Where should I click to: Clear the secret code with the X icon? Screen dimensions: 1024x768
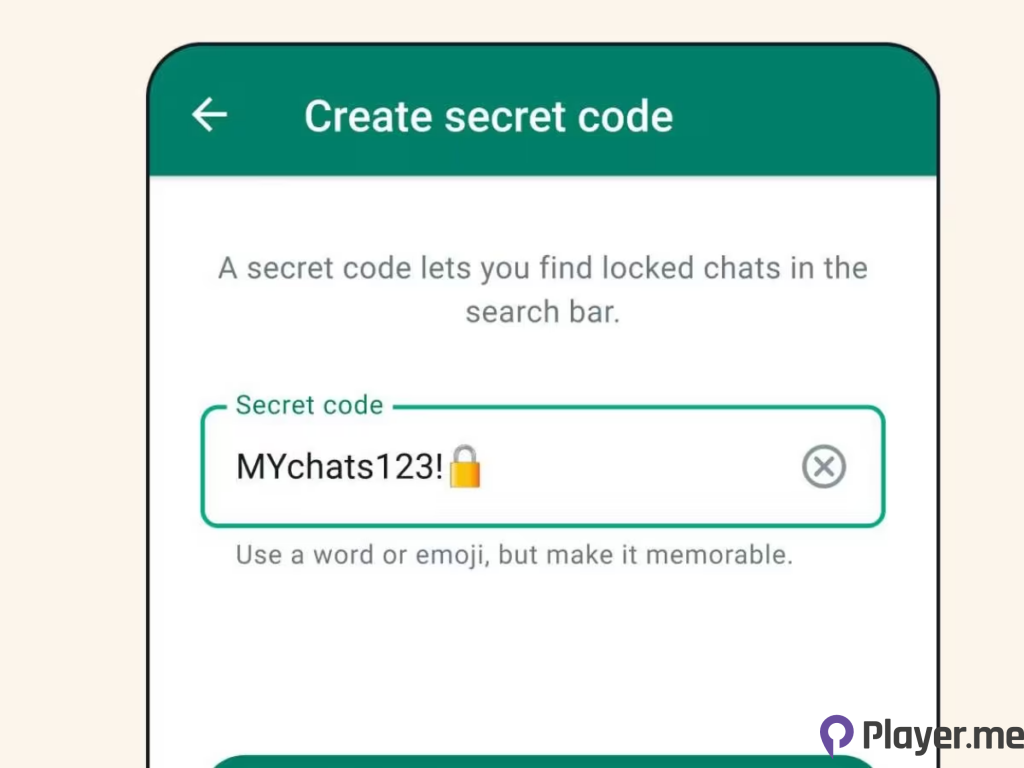[x=824, y=466]
